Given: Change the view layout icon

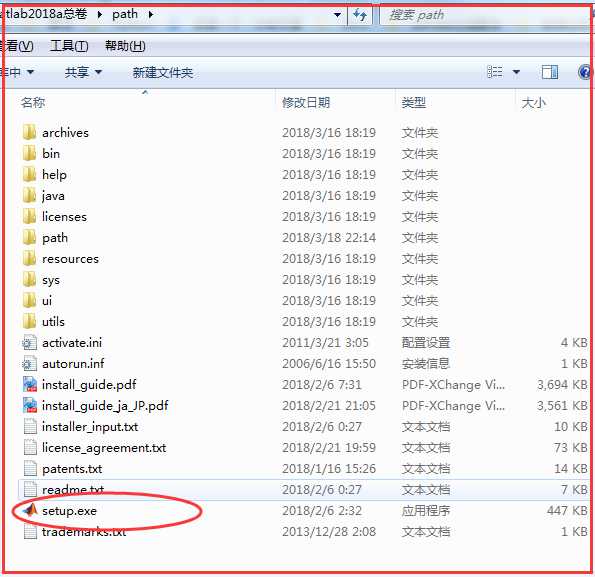Looking at the screenshot, I should [495, 72].
